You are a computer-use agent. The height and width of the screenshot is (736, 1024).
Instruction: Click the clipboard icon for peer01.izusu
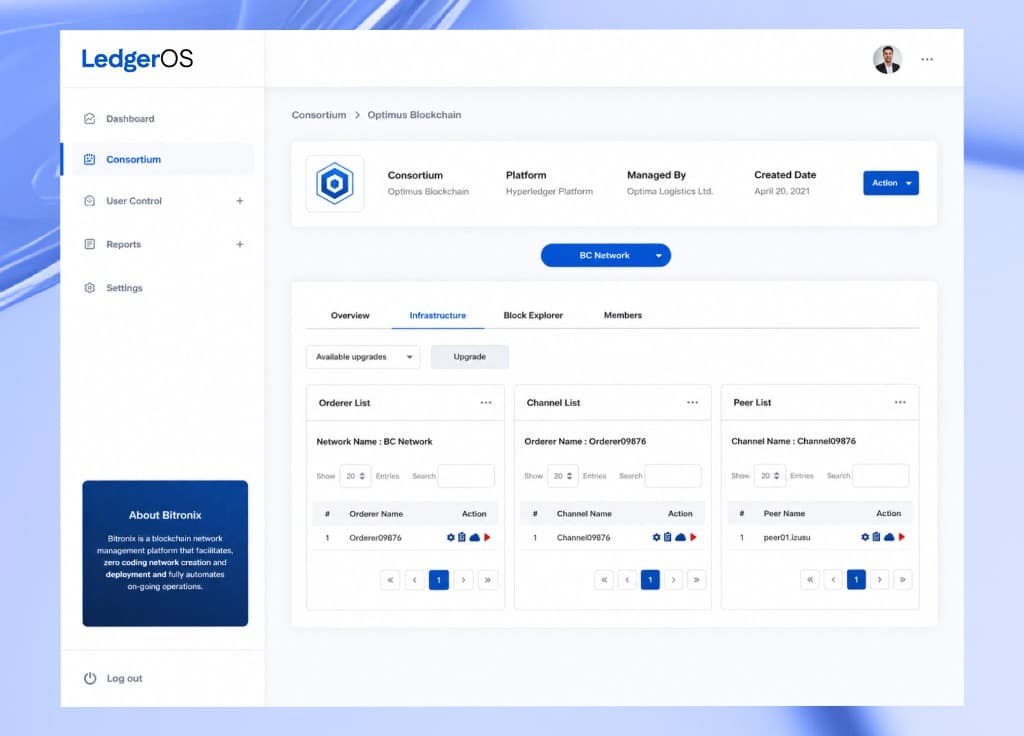876,537
